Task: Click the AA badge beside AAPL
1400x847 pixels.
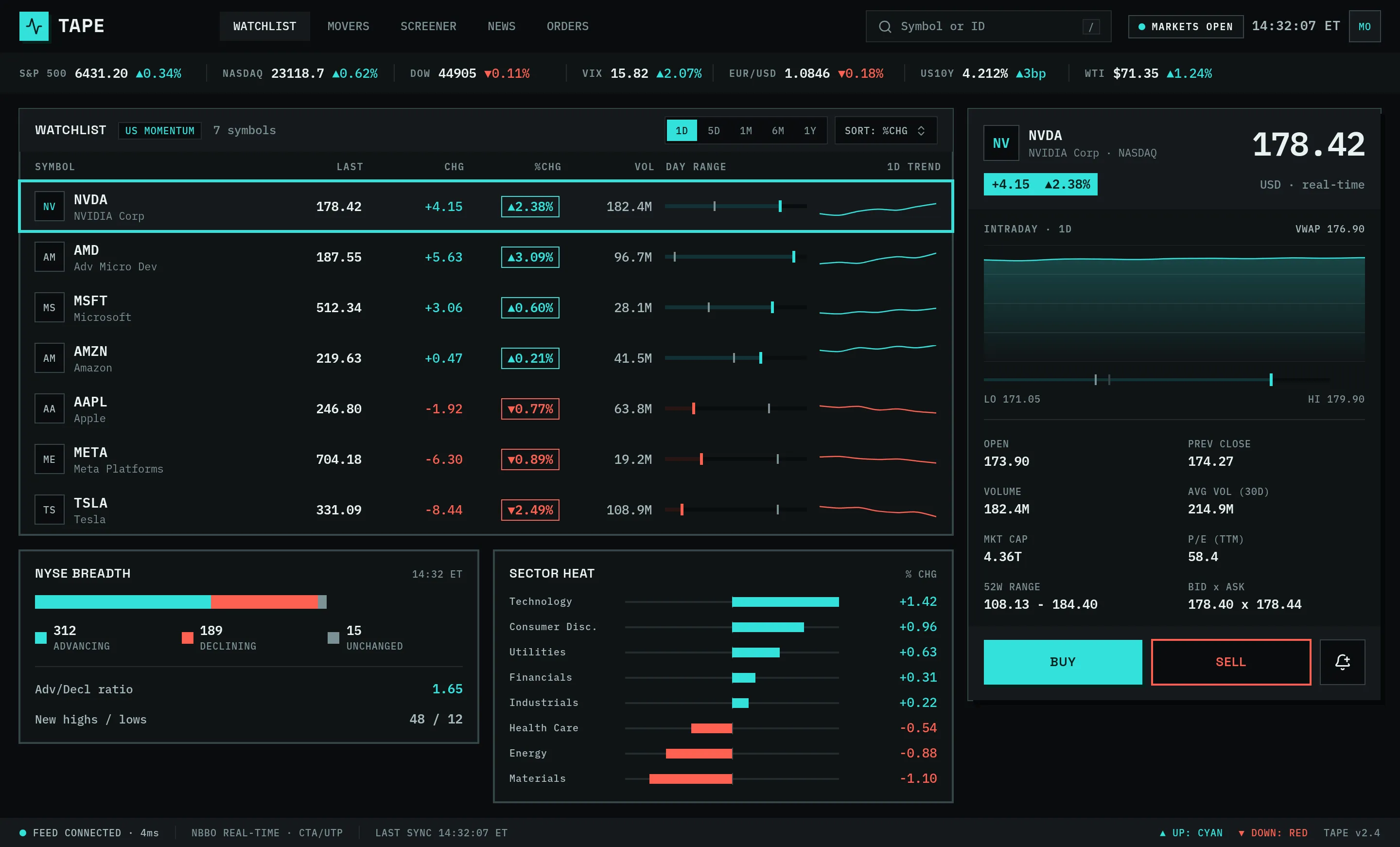Action: (50, 409)
